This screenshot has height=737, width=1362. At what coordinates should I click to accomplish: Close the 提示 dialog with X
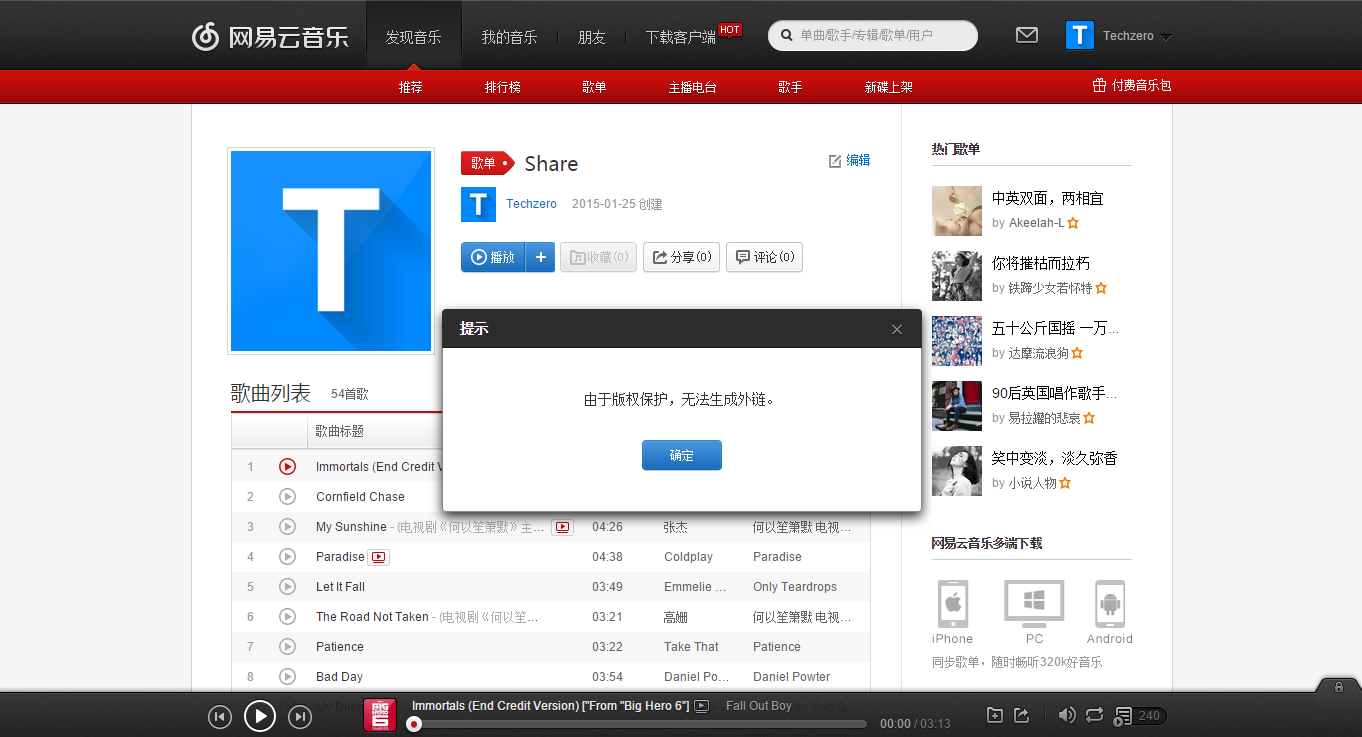coord(897,329)
